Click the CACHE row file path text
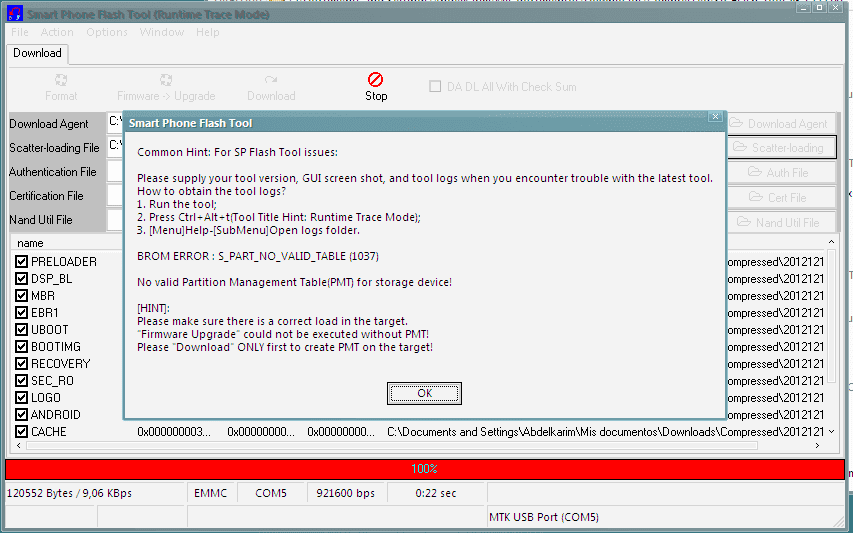This screenshot has width=853, height=533. pos(605,432)
